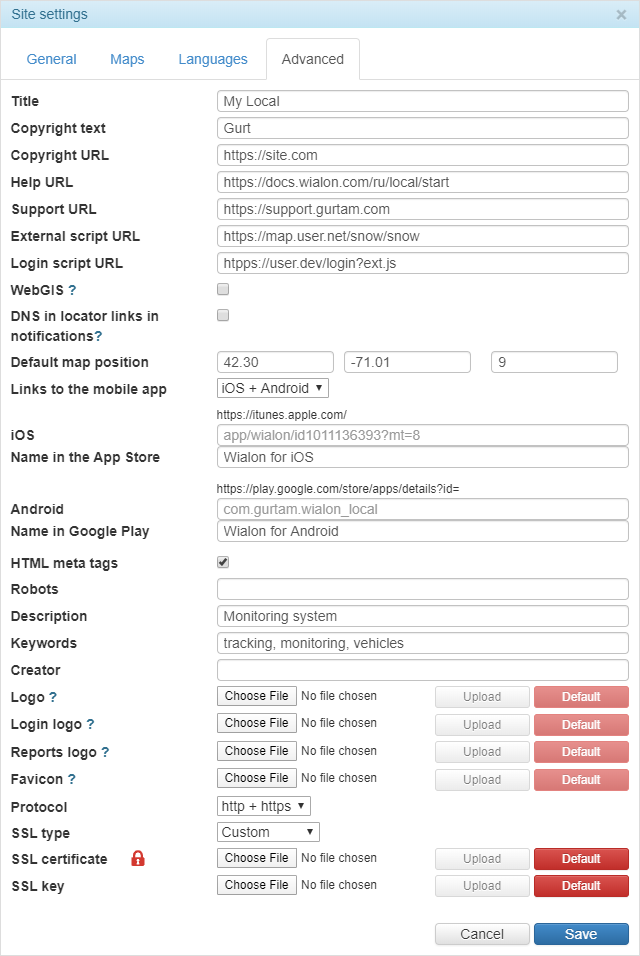
Task: Click the help icon next to WebGIS
Action: (x=72, y=290)
